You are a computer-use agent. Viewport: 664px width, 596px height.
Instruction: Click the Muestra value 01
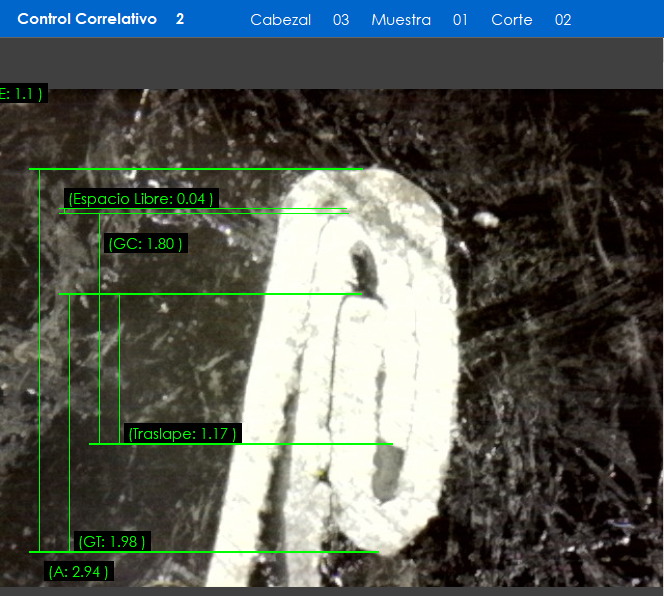(x=460, y=20)
